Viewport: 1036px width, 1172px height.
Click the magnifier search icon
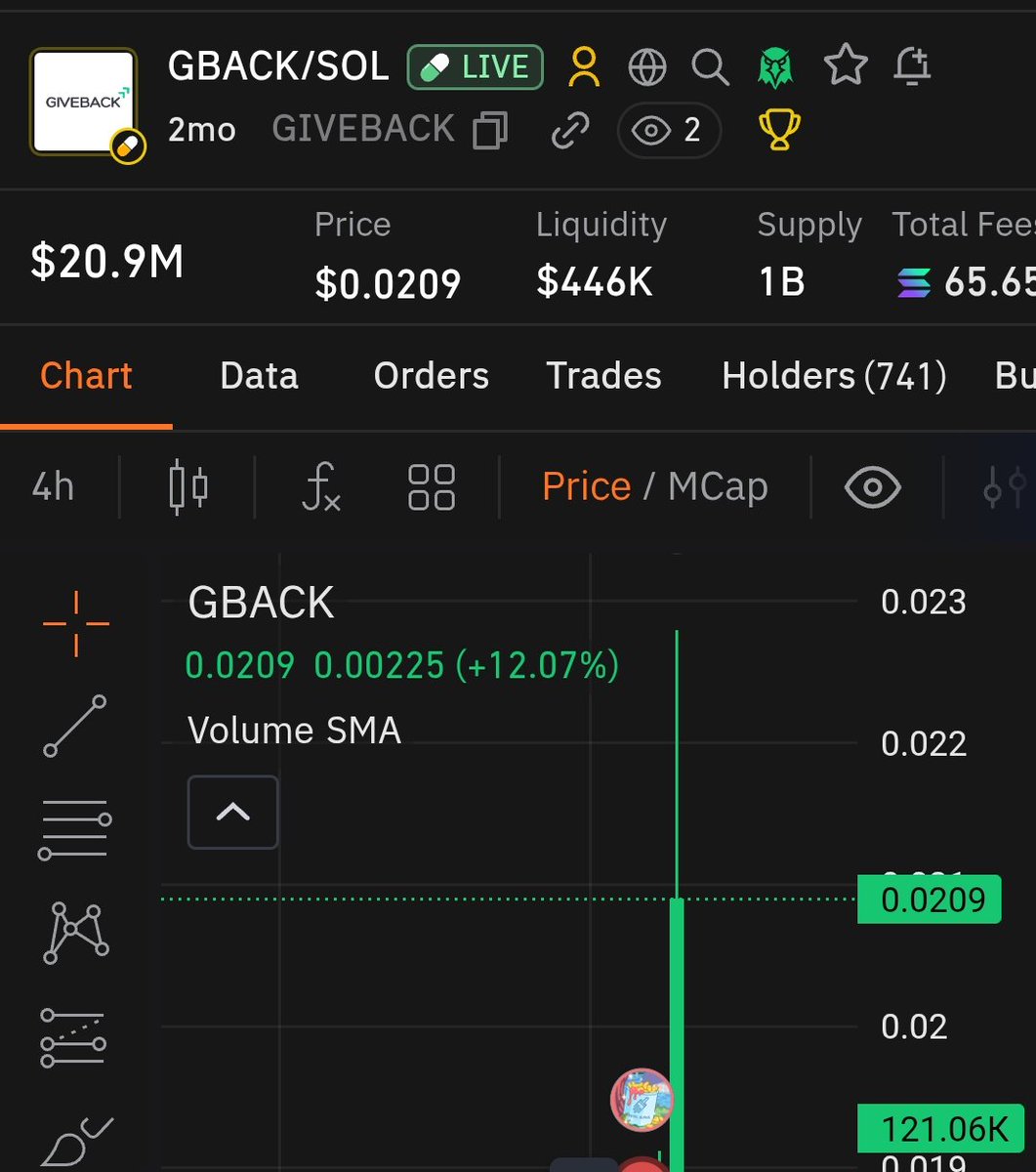(710, 67)
